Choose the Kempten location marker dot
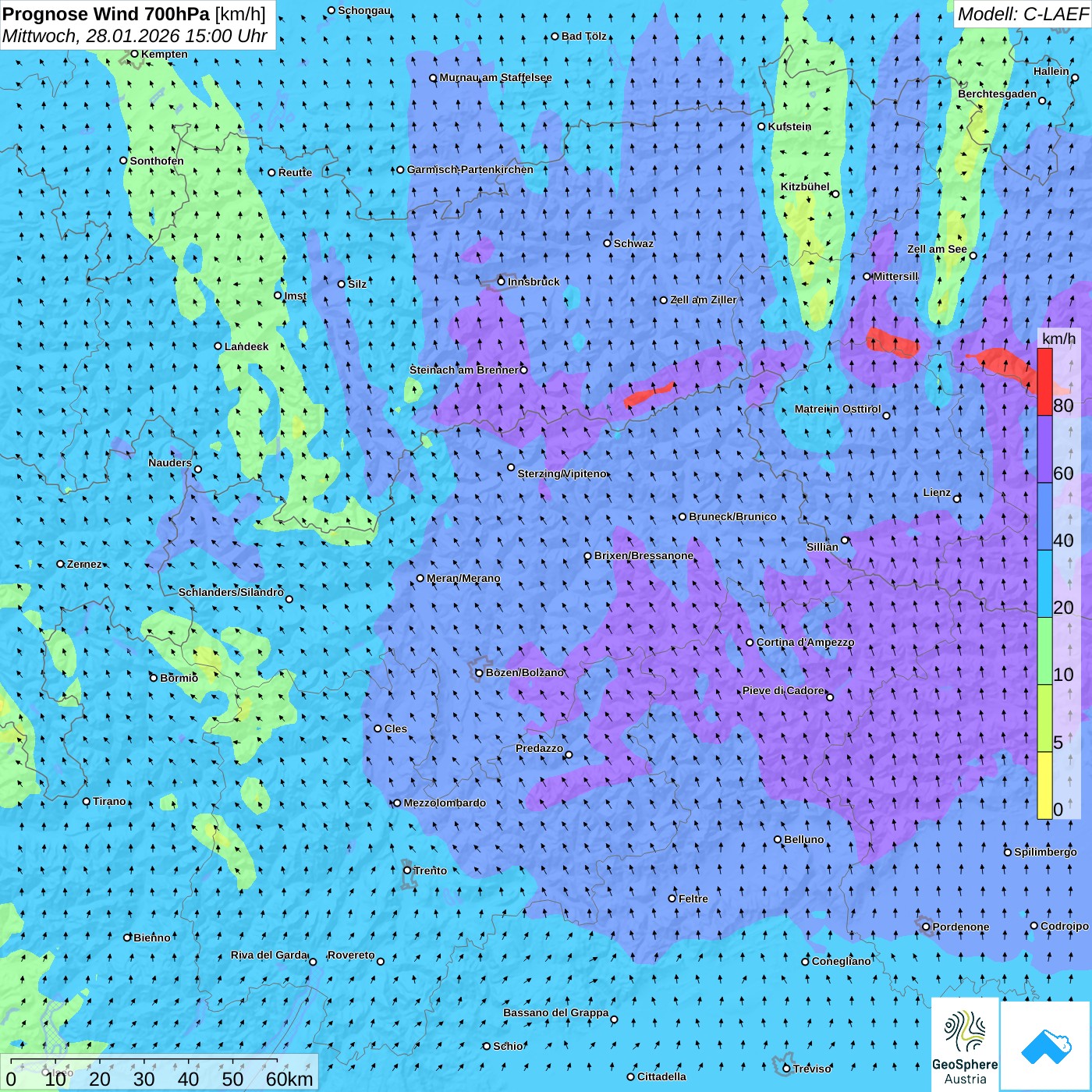Screen dimensions: 1092x1092 134,54
